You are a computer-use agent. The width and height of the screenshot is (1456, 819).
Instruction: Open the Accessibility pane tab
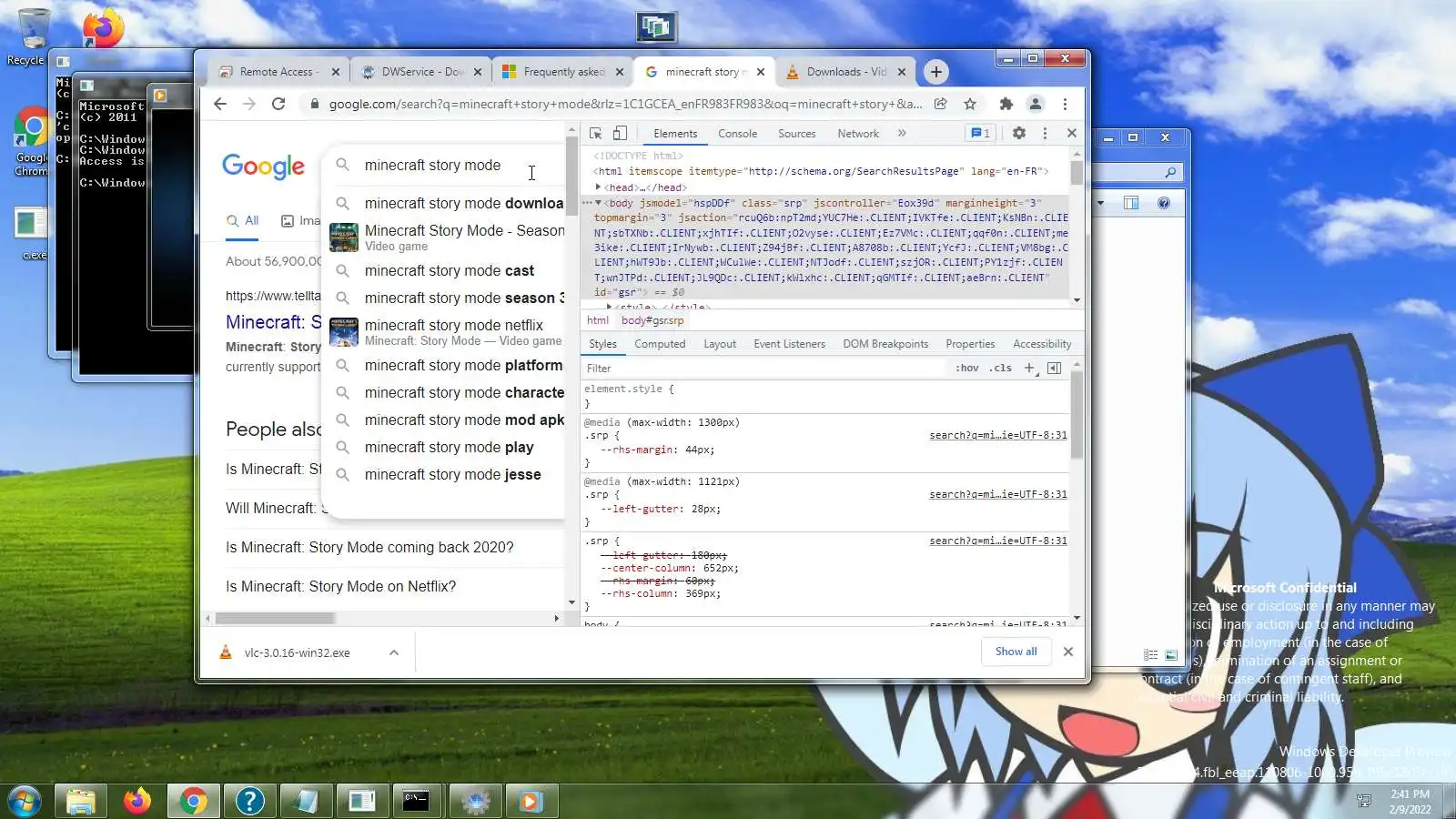click(x=1042, y=344)
